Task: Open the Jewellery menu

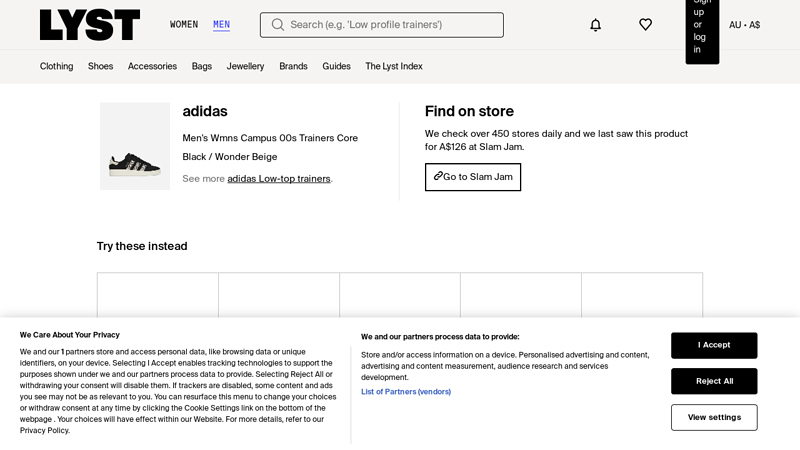Action: coord(245,66)
